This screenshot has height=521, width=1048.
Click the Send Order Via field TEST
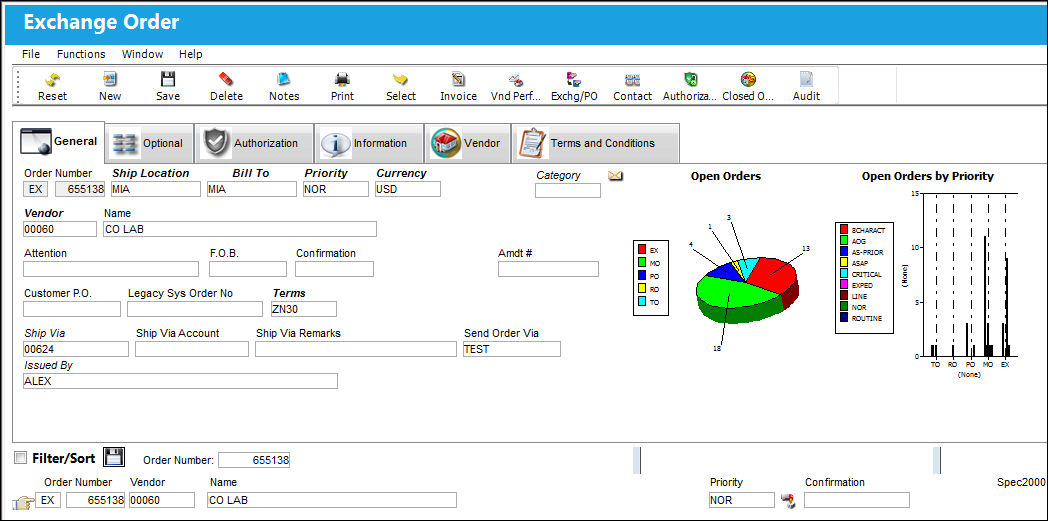click(x=512, y=349)
